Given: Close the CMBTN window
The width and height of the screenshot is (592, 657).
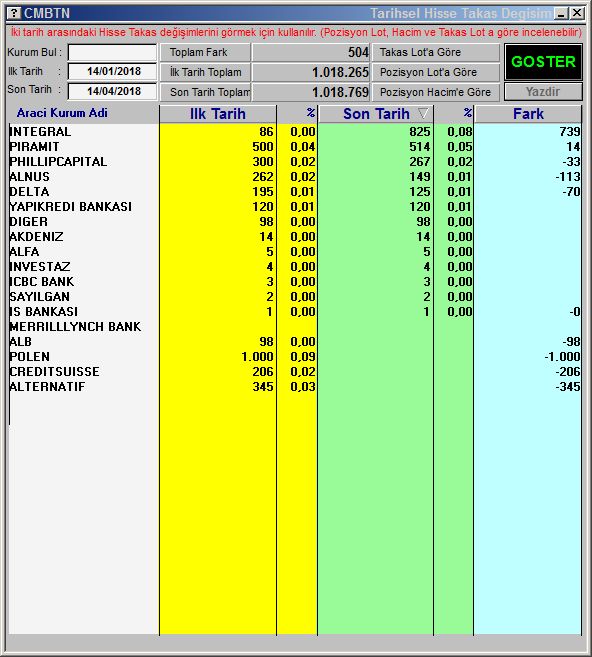Looking at the screenshot, I should tap(577, 13).
